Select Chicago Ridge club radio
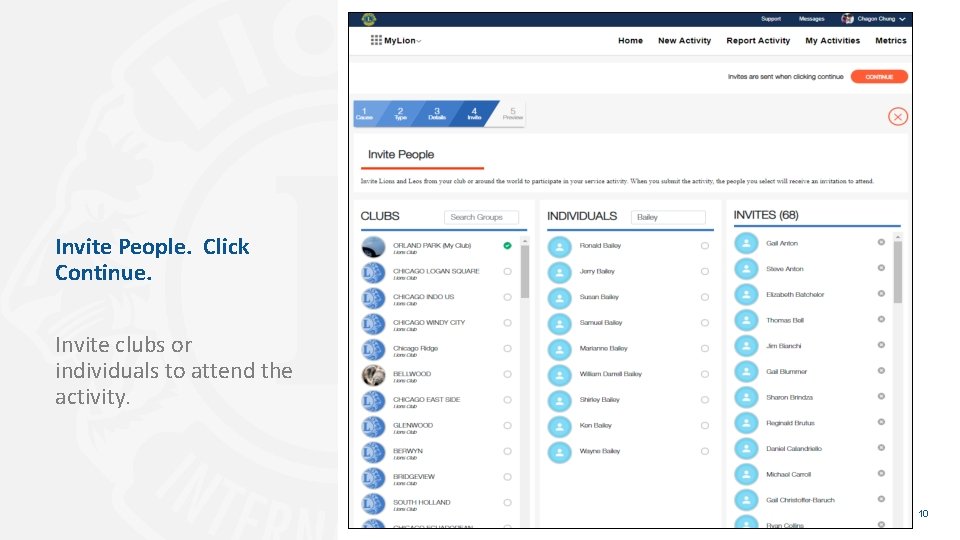960x540 pixels. pyautogui.click(x=508, y=348)
